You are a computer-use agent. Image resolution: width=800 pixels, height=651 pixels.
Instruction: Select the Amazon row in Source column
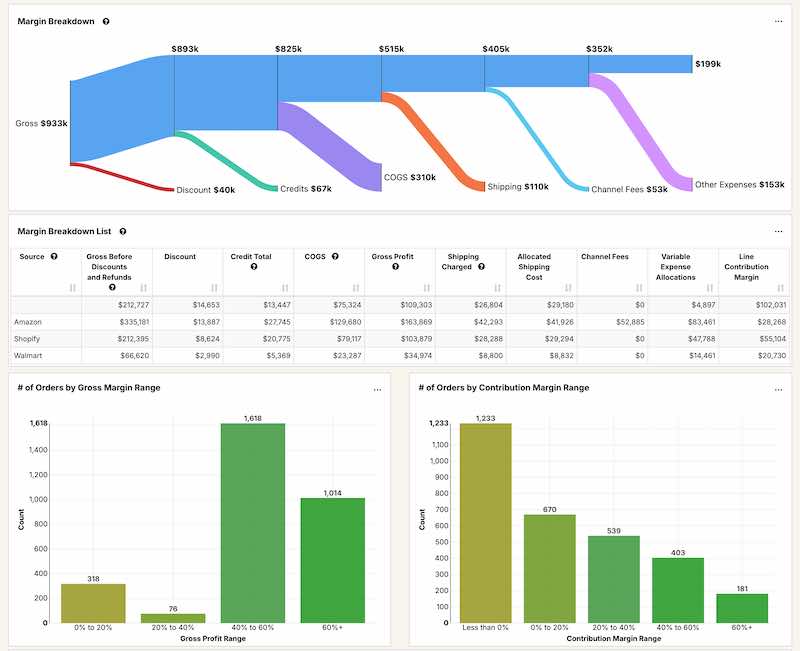tap(30, 322)
